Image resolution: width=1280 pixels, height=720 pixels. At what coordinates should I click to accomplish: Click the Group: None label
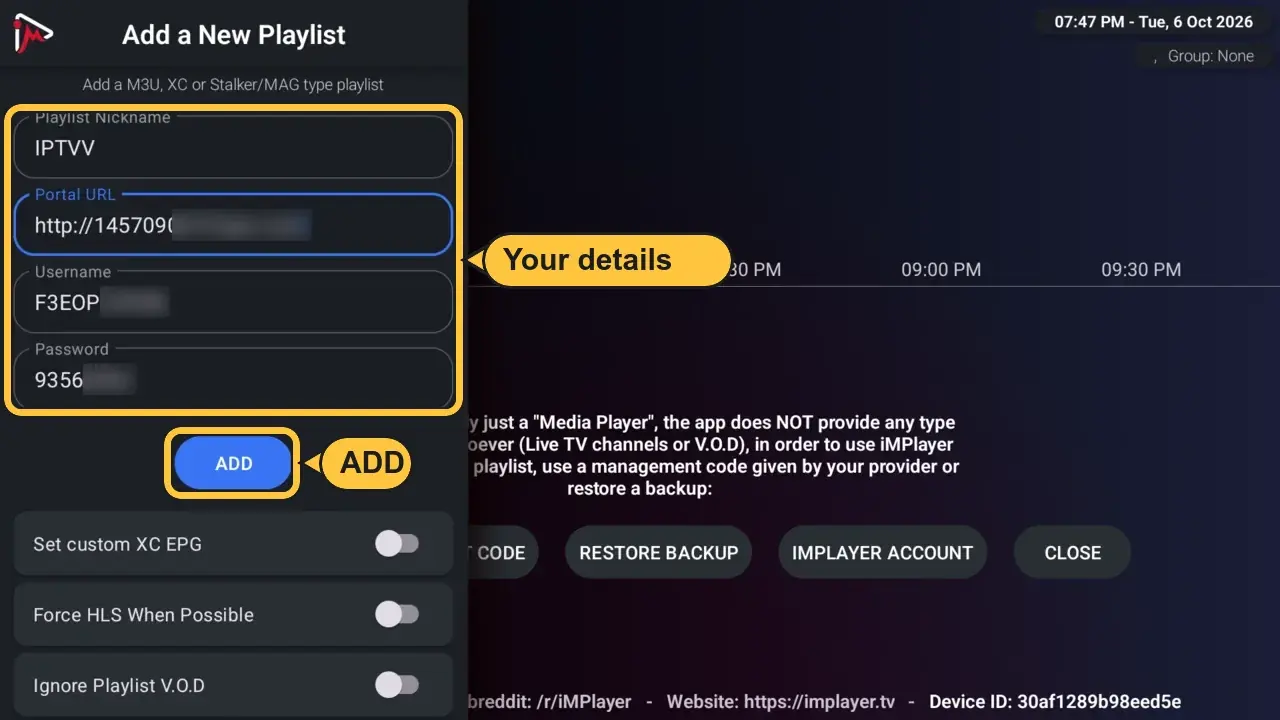(x=1210, y=57)
